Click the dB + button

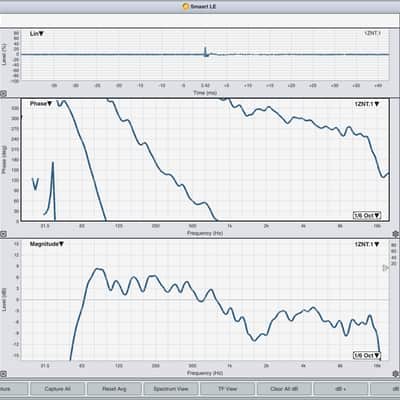point(341,389)
